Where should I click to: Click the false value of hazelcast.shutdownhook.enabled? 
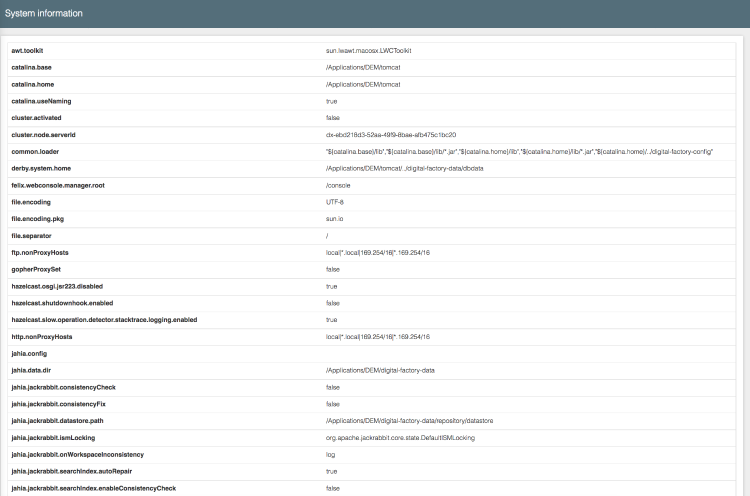332,303
